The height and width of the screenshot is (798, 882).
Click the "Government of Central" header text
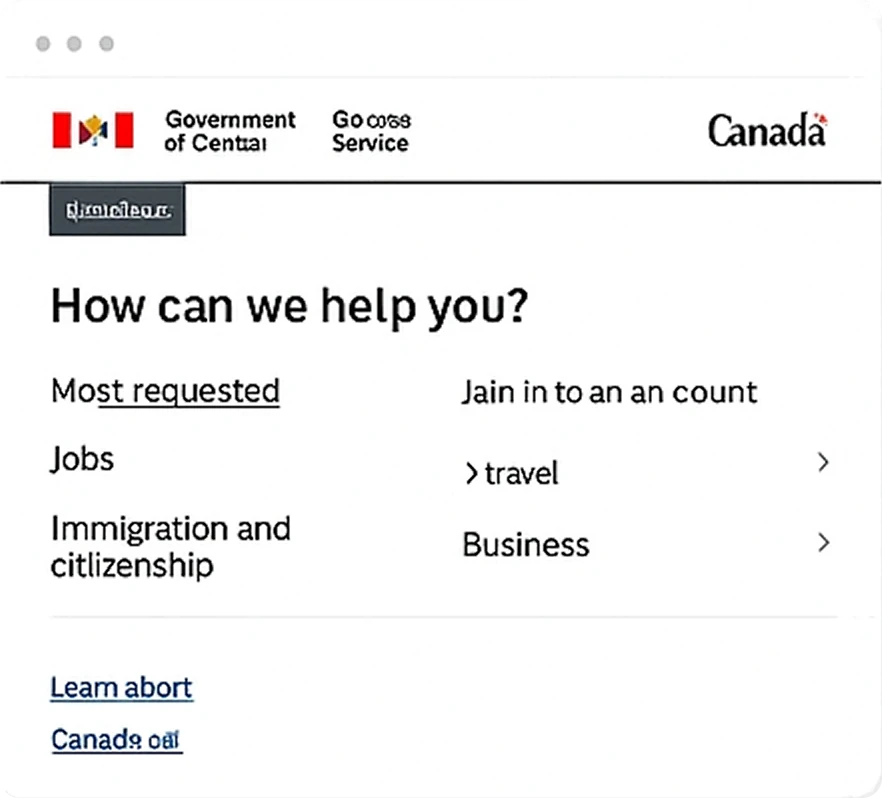pos(229,130)
